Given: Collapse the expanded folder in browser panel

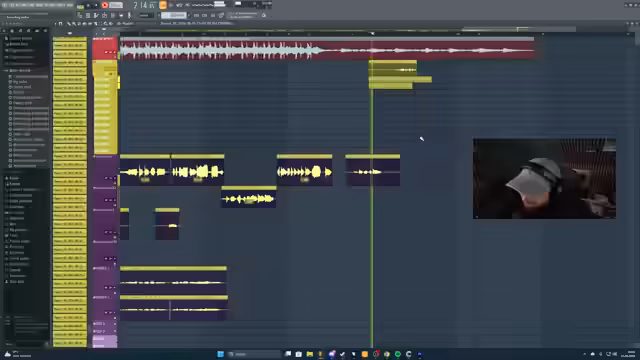Looking at the screenshot, I should click(6, 71).
